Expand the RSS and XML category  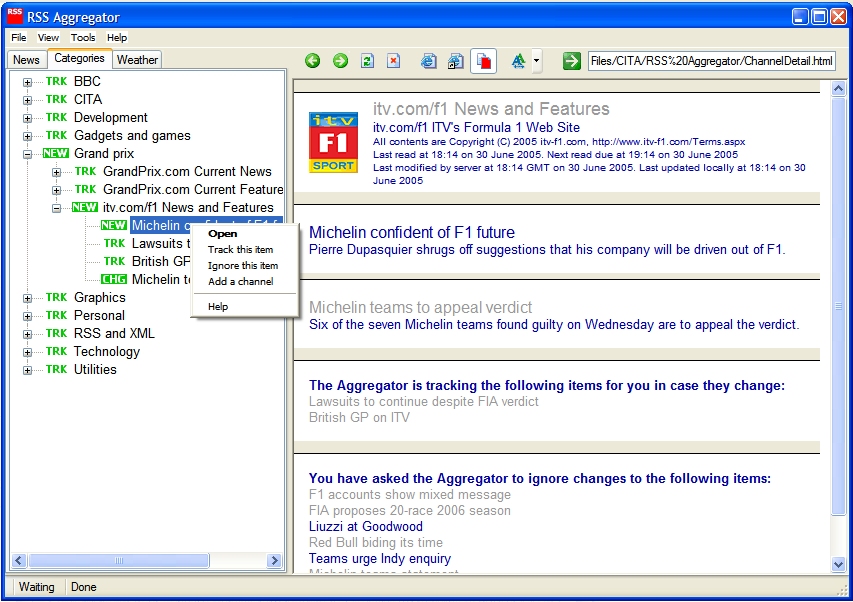tap(27, 334)
